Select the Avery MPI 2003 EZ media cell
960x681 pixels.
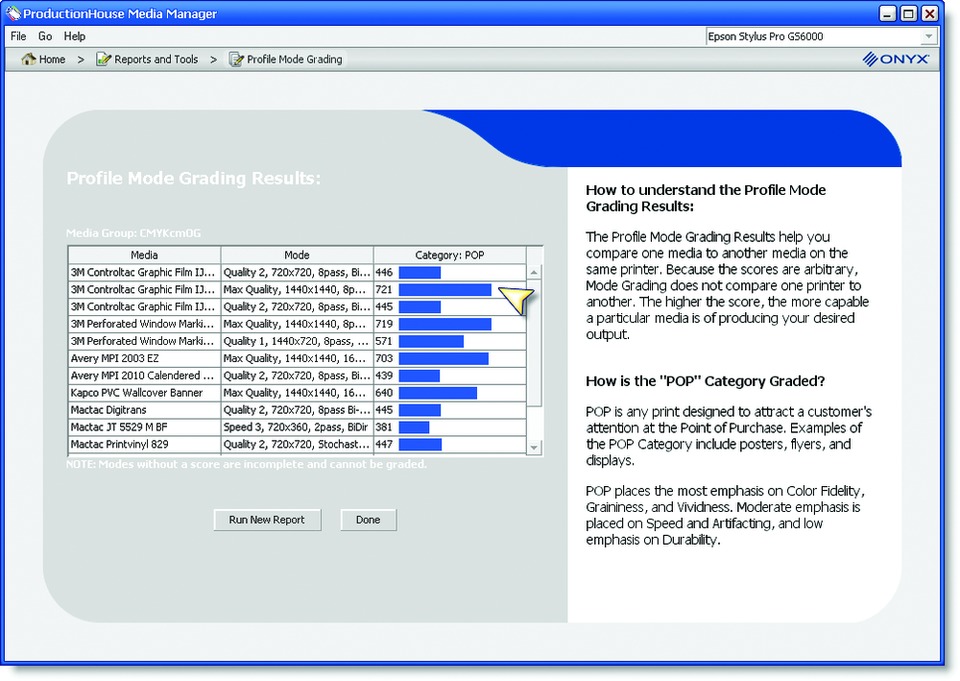(x=144, y=358)
